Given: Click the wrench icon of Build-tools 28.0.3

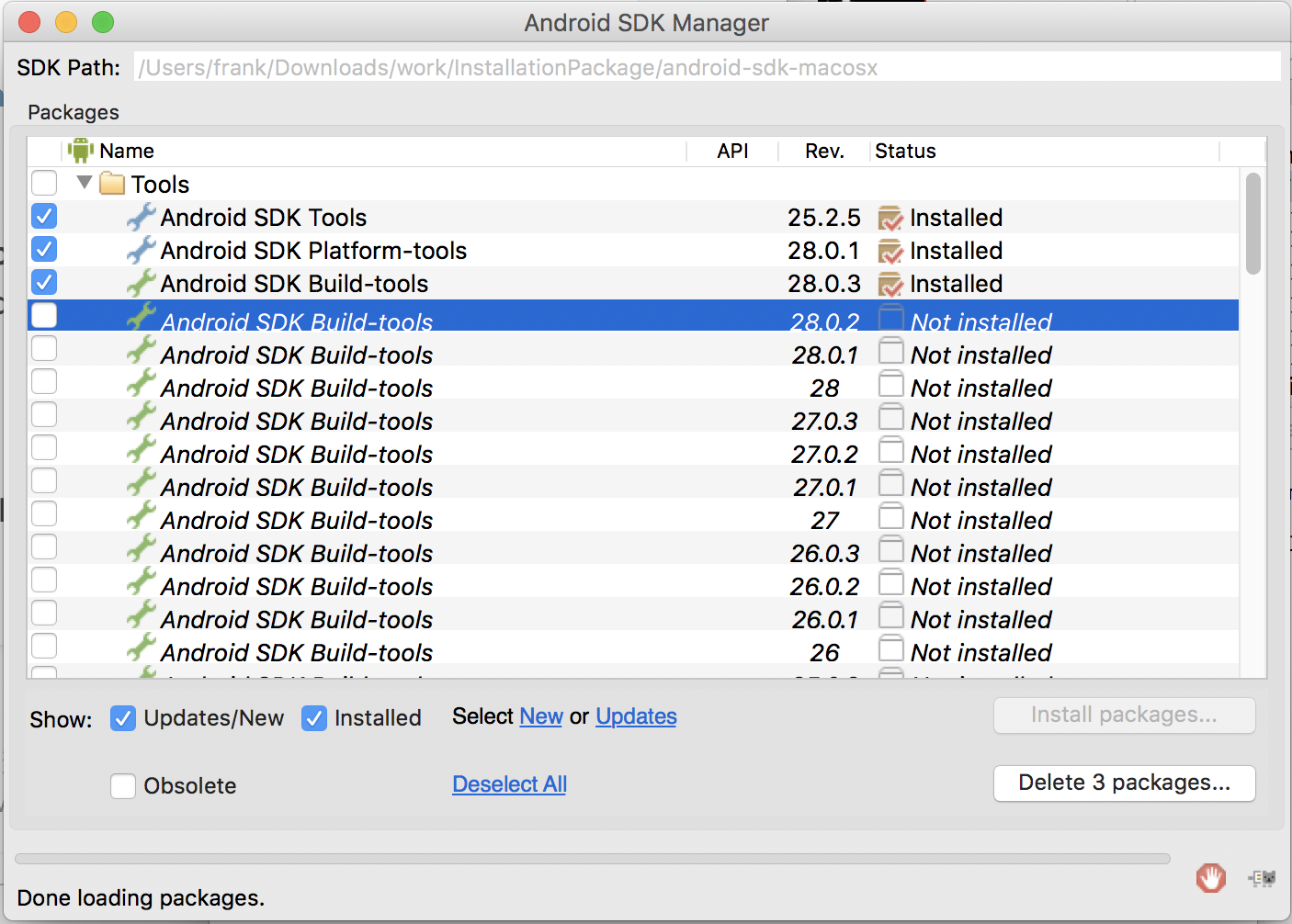Looking at the screenshot, I should point(141,283).
